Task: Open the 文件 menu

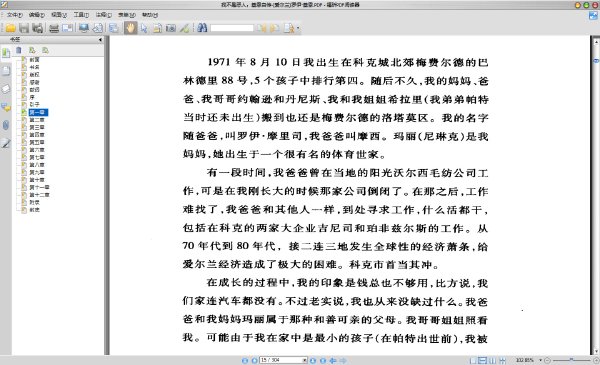Action: pos(15,15)
